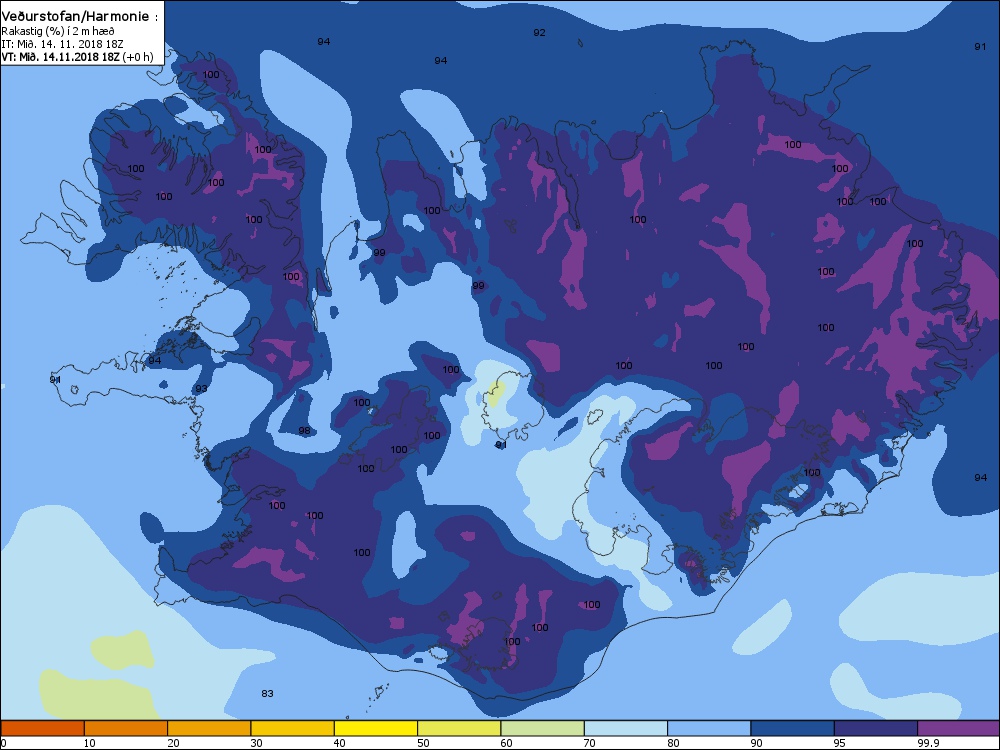Click the 80–90 sky blue legend swatch

[x=709, y=728]
